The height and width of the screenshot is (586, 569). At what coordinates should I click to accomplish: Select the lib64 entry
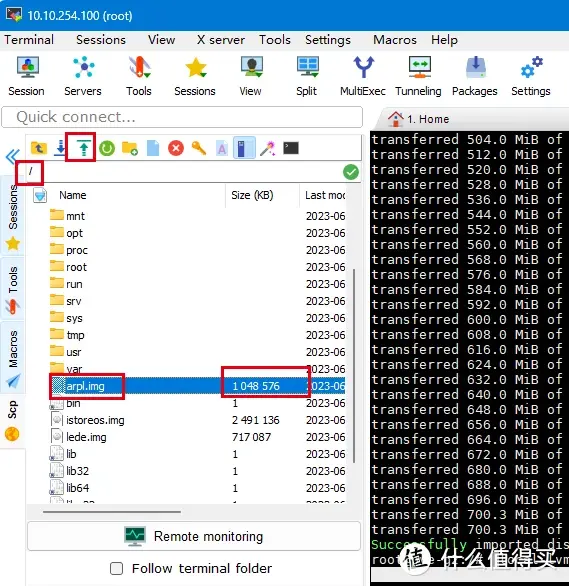(70, 488)
